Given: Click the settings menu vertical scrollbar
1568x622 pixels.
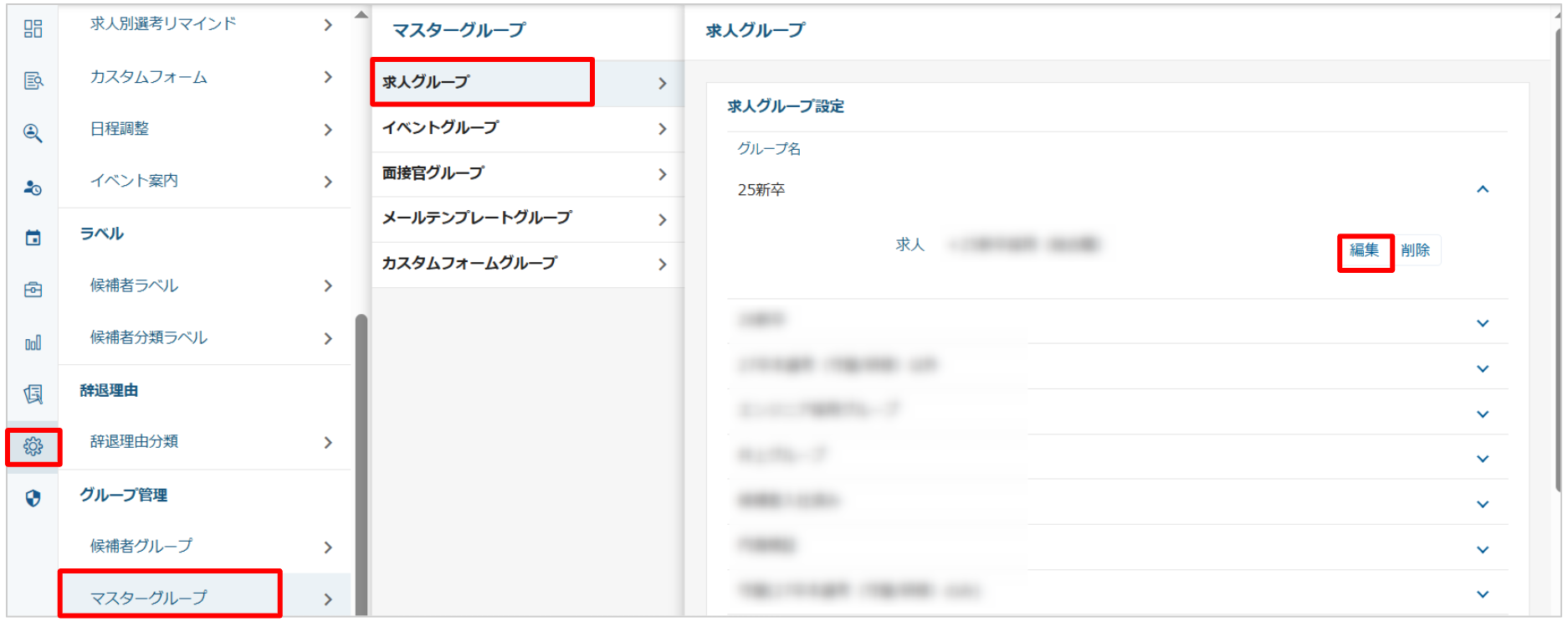Looking at the screenshot, I should pos(361,460).
